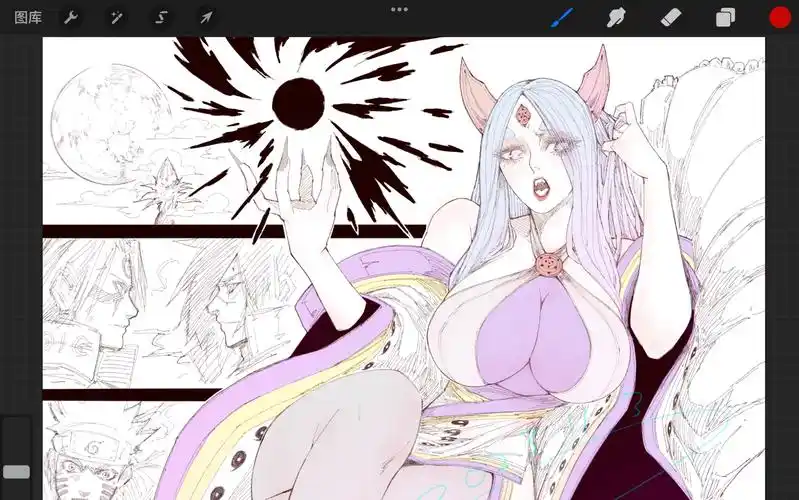Activate the Selection tool
799x500 pixels.
point(161,18)
